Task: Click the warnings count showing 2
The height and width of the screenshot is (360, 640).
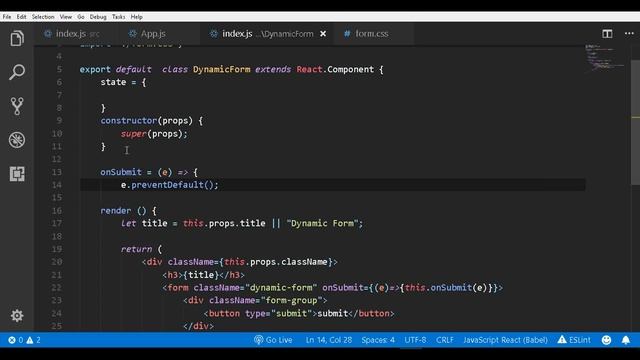Action: [33, 340]
